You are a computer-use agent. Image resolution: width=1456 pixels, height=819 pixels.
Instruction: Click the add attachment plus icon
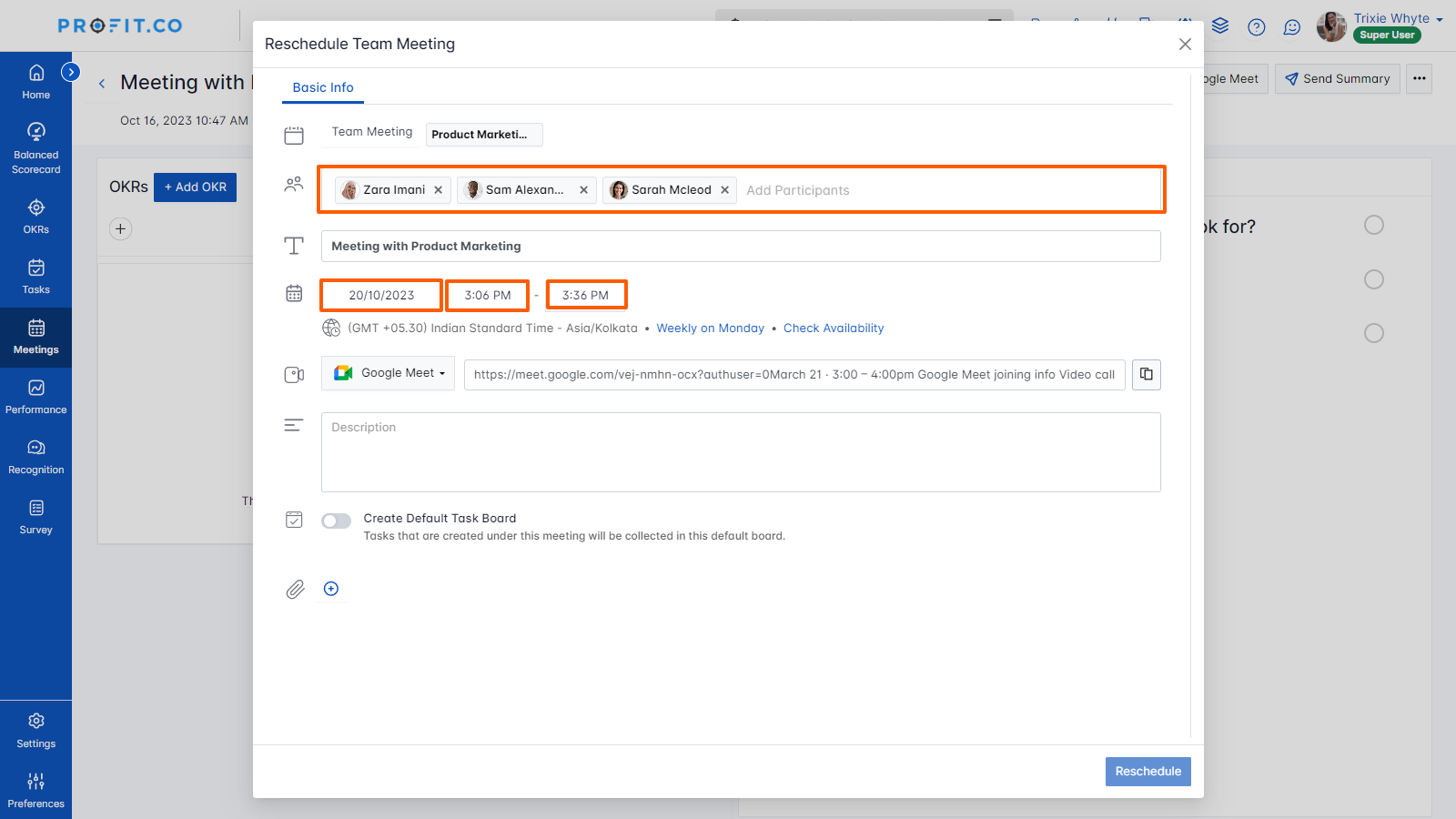click(331, 589)
